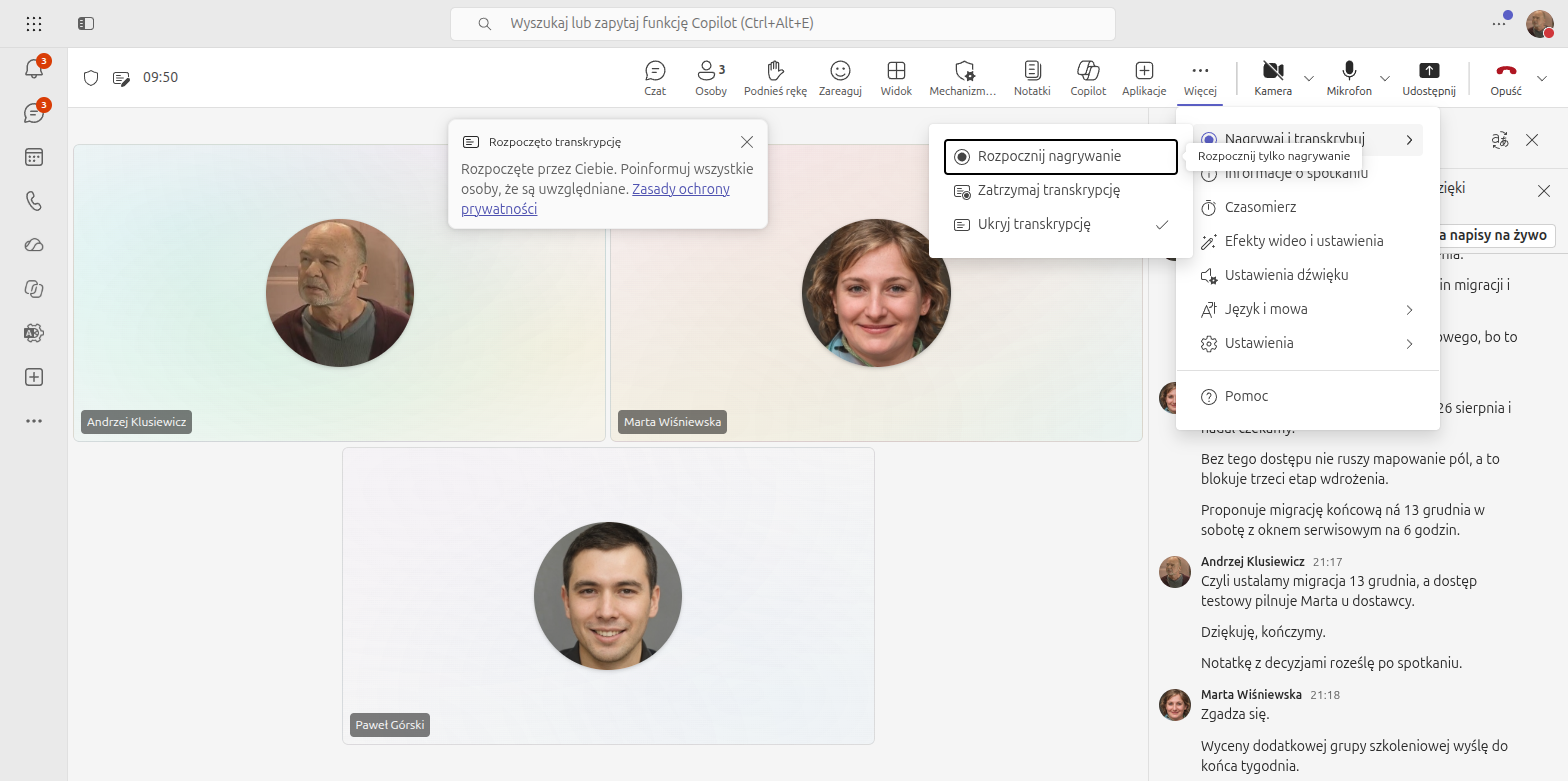1568x781 pixels.
Task: Expand the Opuść leave options arrow
Action: [x=1540, y=78]
